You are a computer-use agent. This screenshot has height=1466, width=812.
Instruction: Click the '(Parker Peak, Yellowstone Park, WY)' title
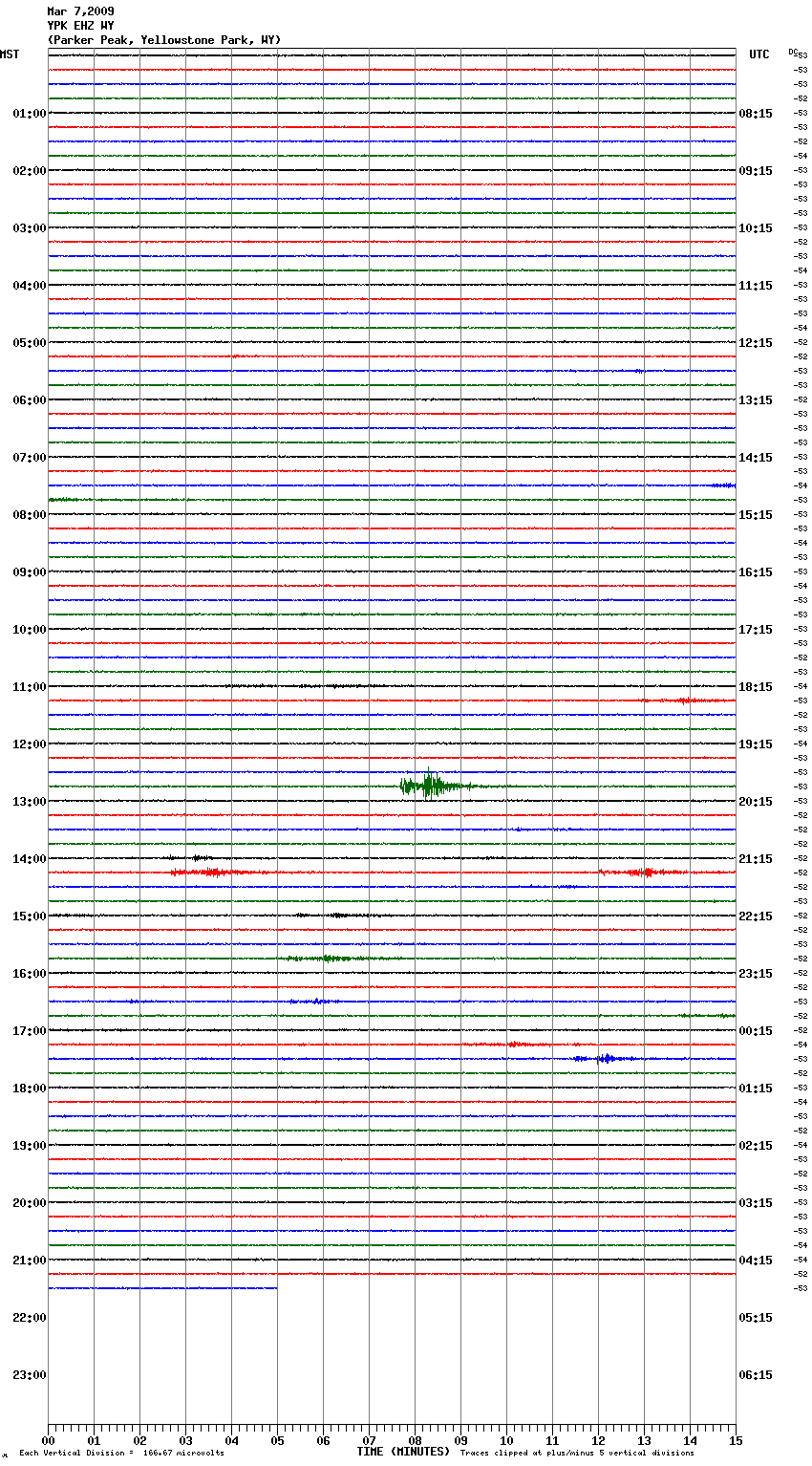coord(164,40)
